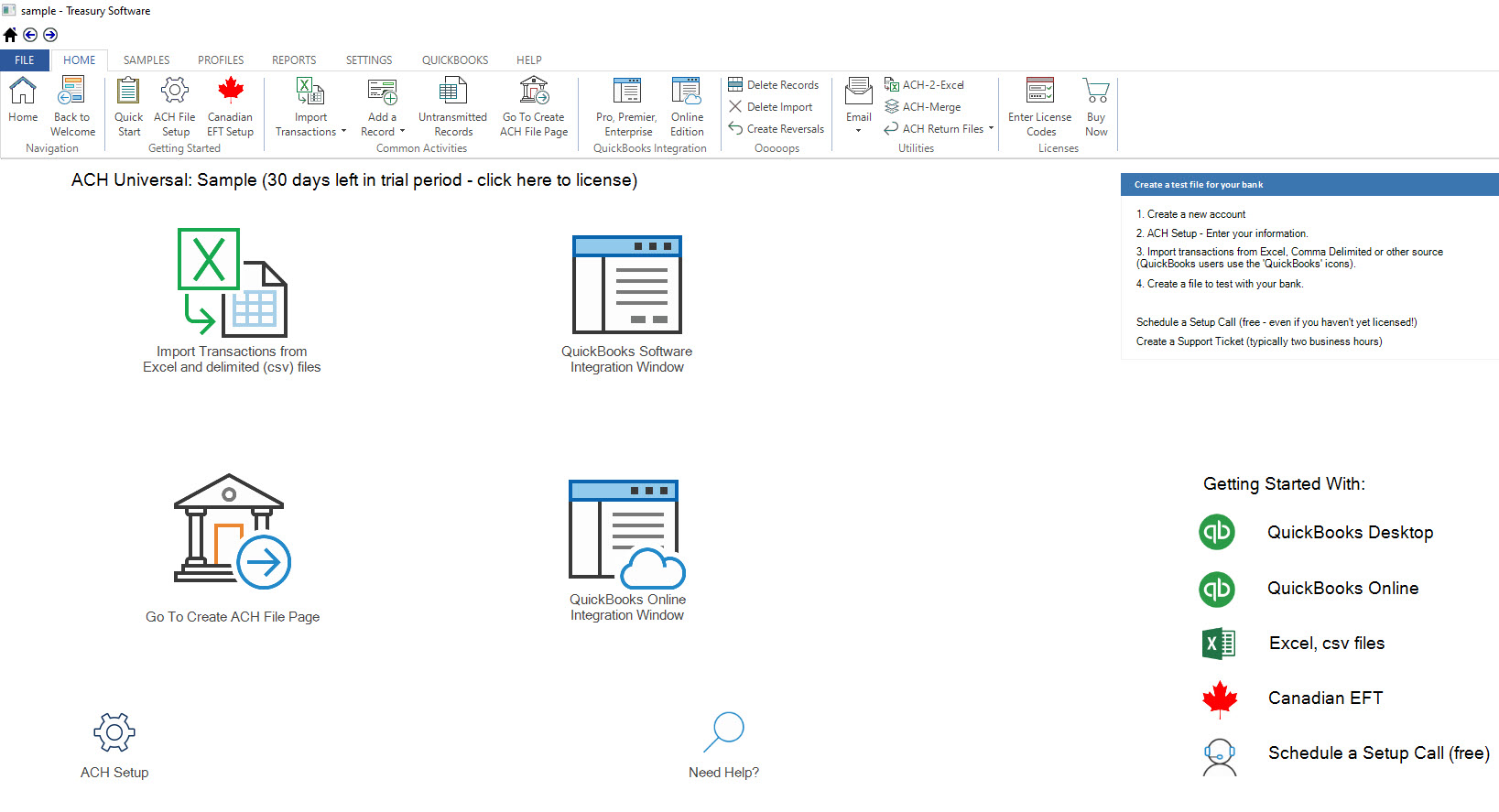1499x812 pixels.
Task: Click Delete Records in ribbon
Action: coord(774,85)
